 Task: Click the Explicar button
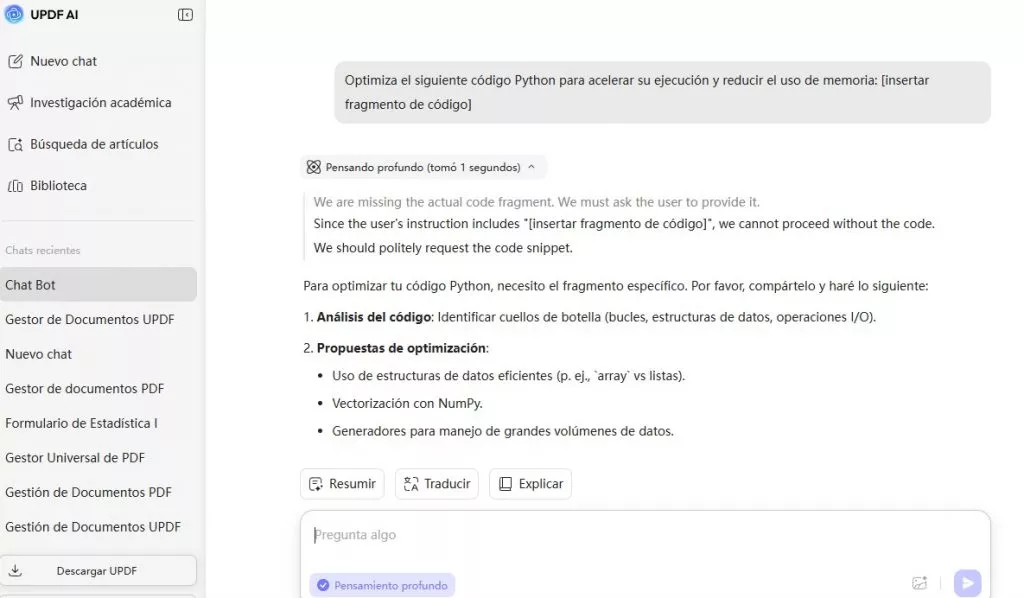(x=530, y=484)
